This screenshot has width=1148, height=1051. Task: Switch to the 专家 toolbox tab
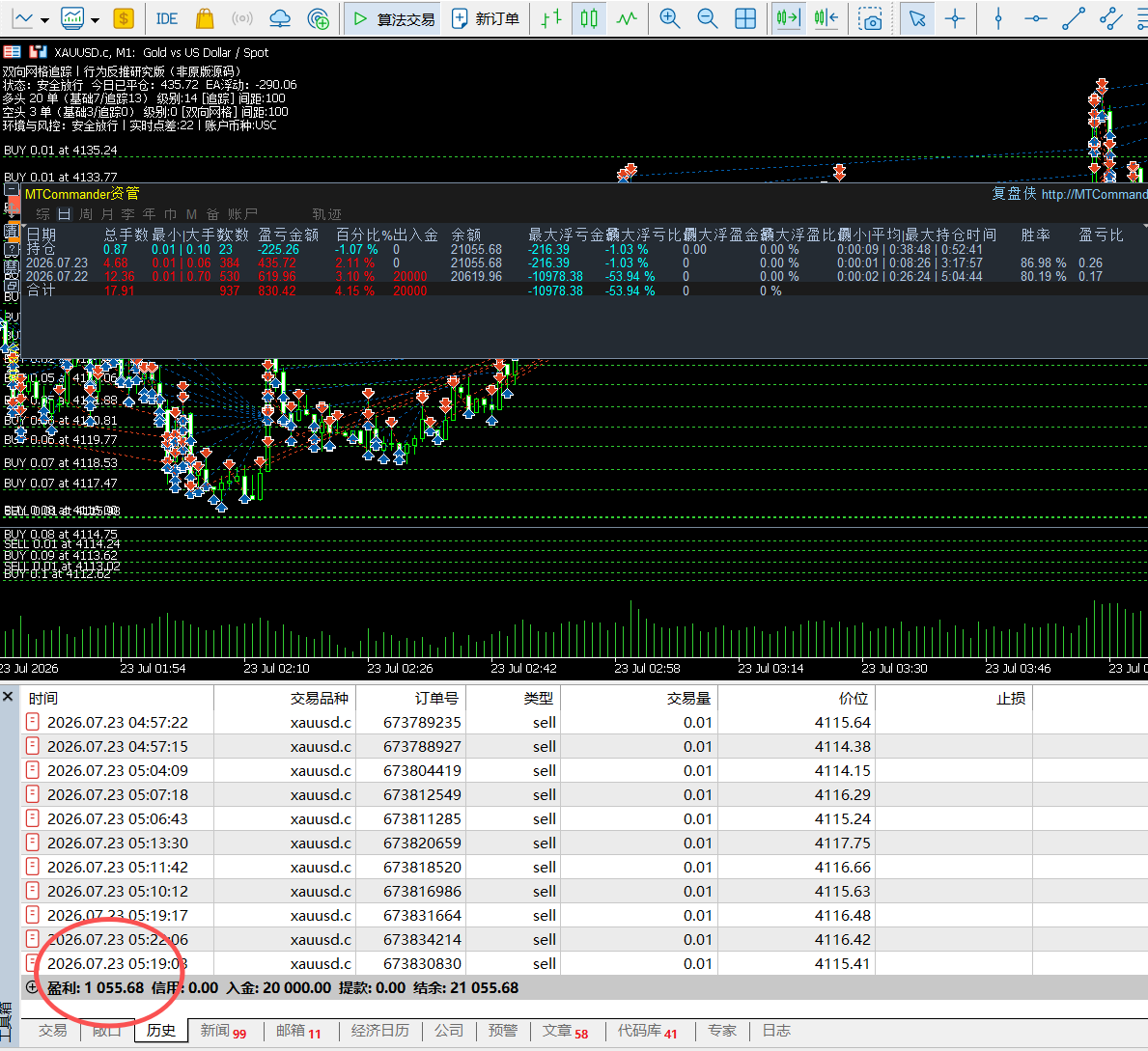point(722,1031)
